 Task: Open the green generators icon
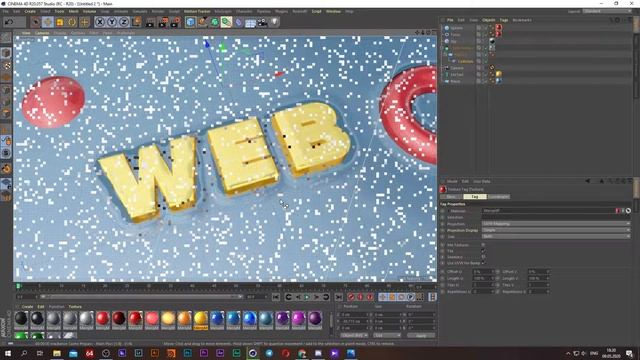[x=214, y=22]
